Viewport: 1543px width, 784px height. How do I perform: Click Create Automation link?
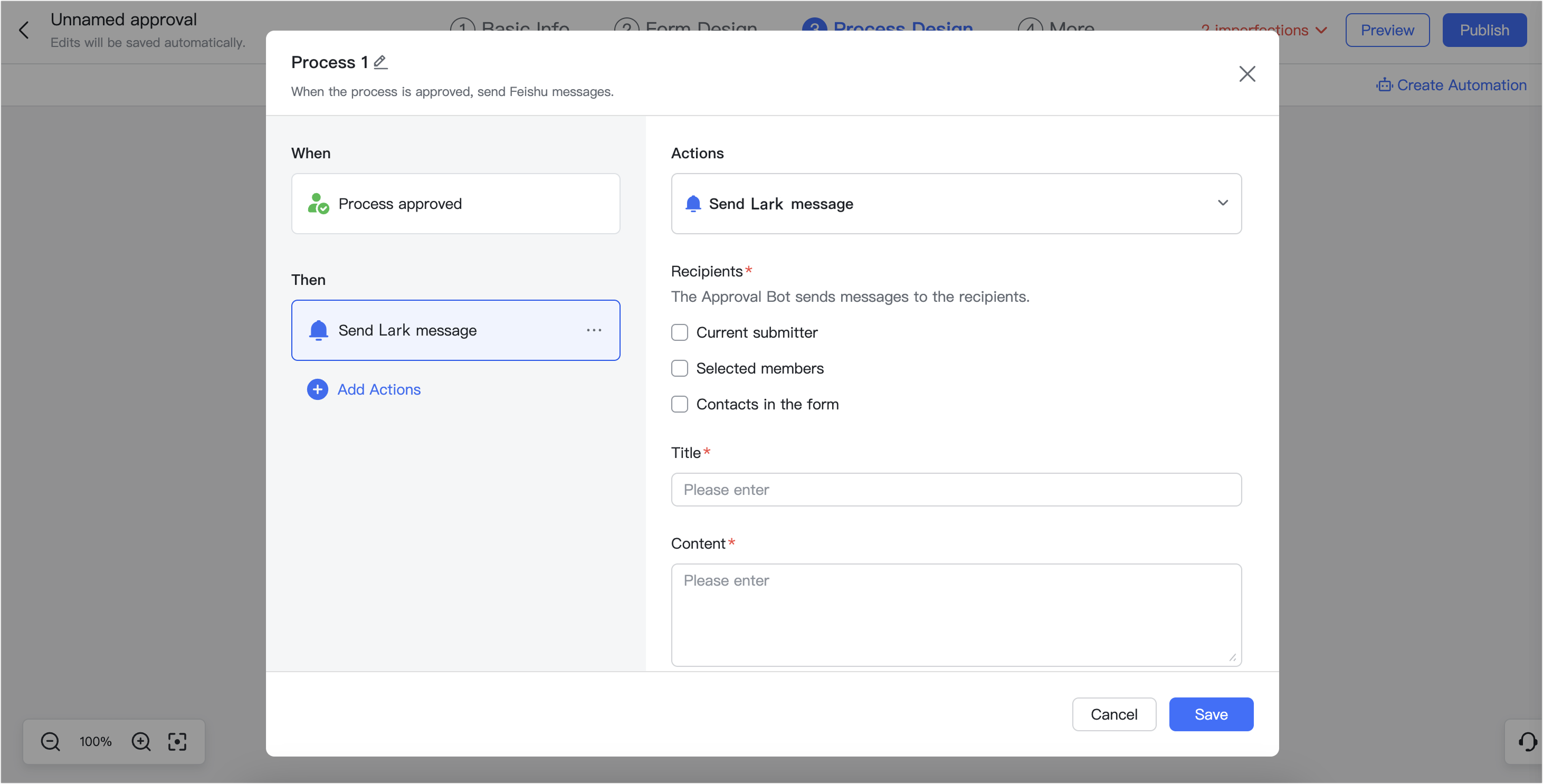point(1461,85)
